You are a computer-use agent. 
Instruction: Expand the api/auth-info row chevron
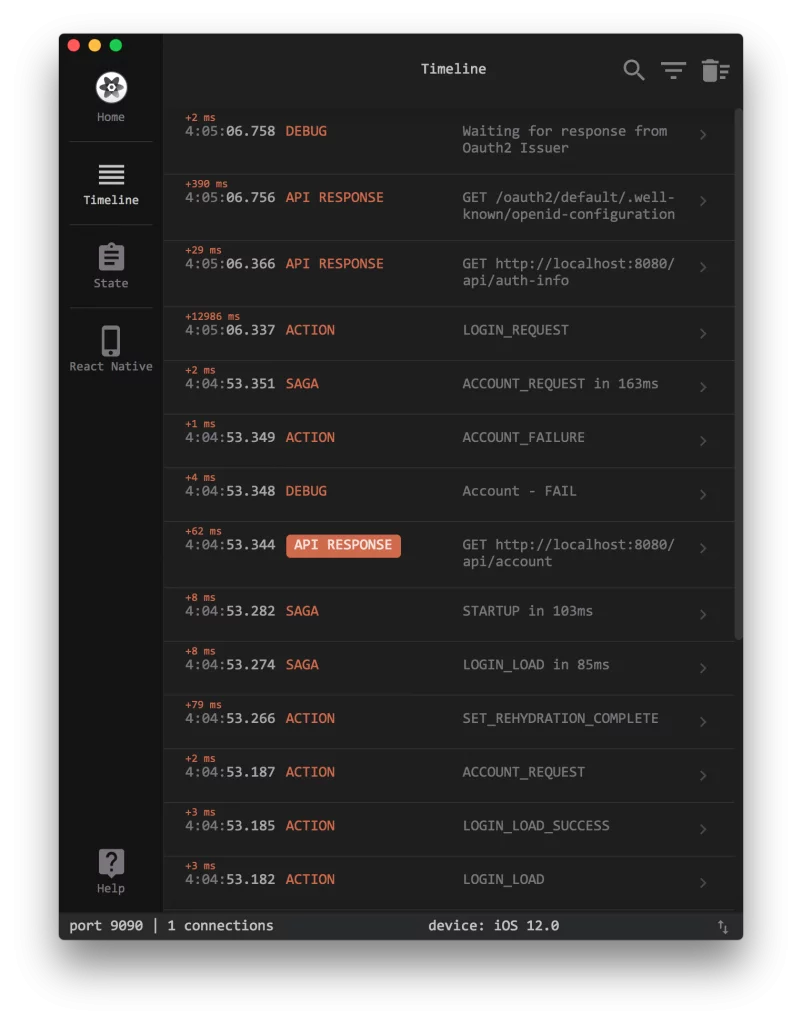[703, 267]
